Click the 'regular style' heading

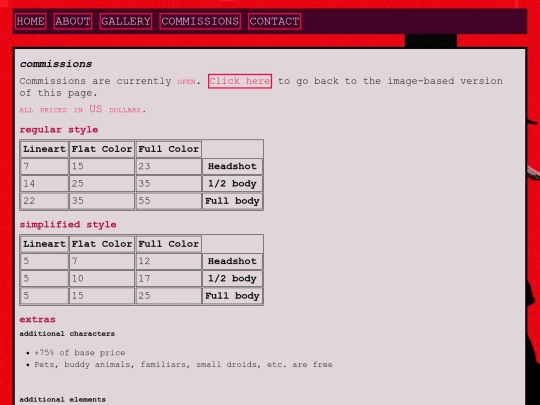click(x=59, y=130)
